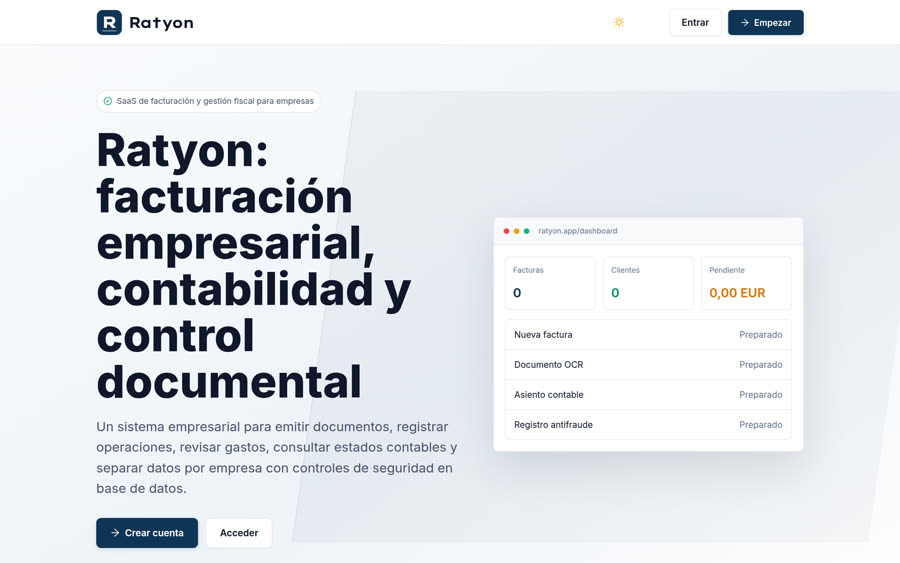This screenshot has height=563, width=900.
Task: Click Preparado status beside Nueva factura
Action: (x=761, y=335)
